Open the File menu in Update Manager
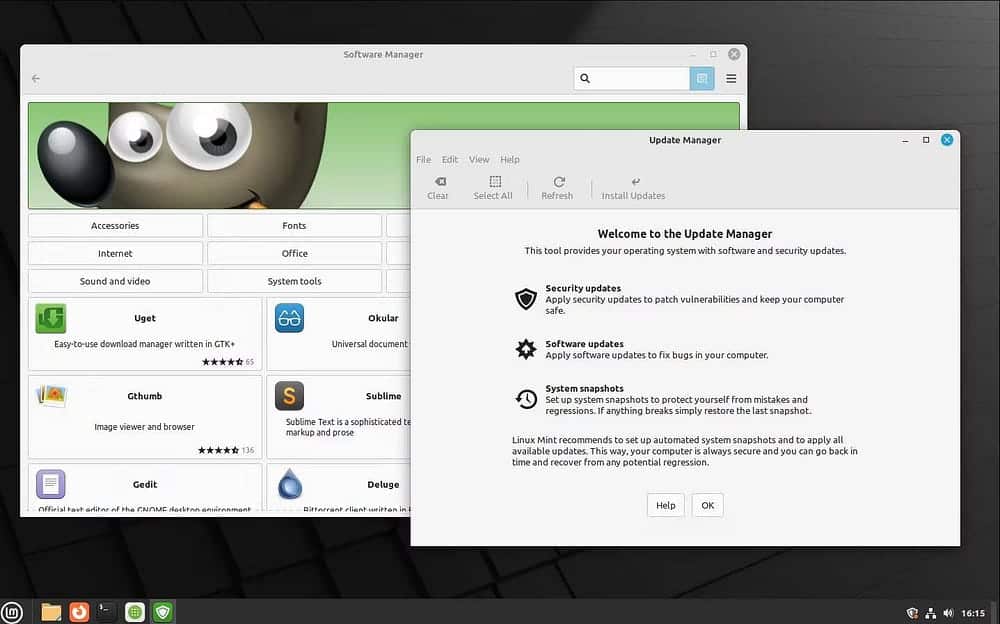 tap(423, 159)
